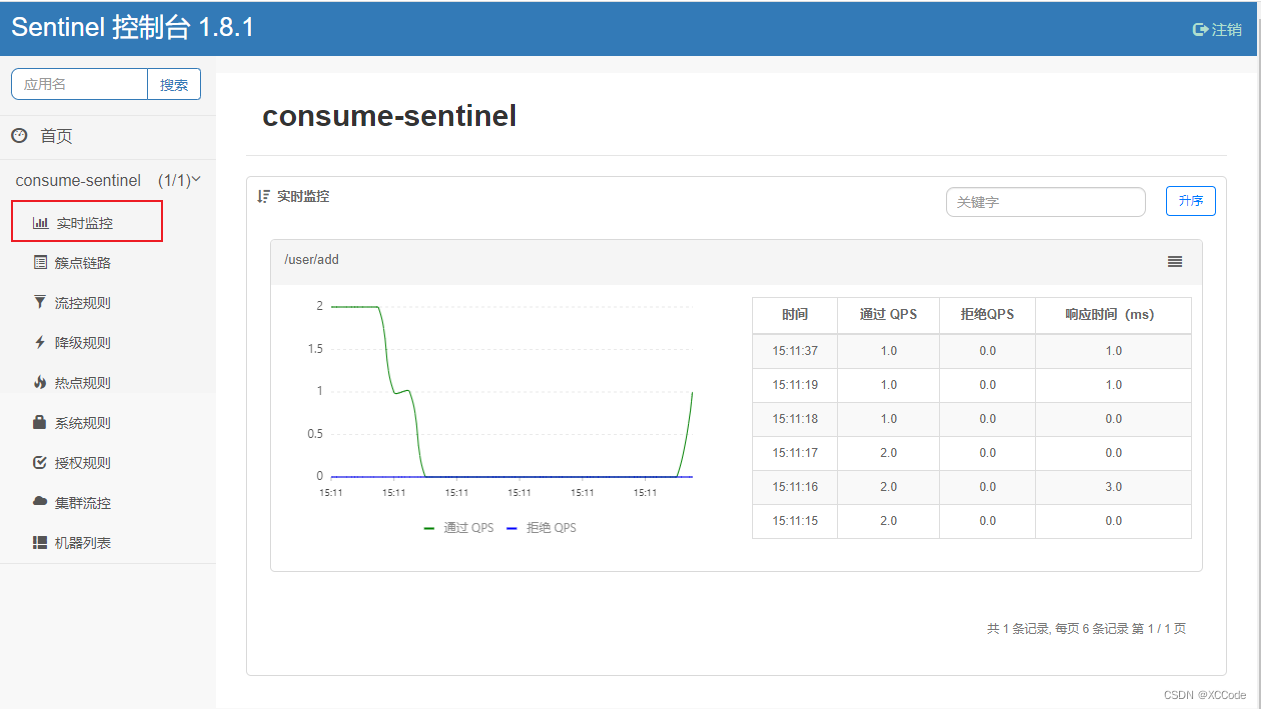
Task: Click the filter icon for 流控规则
Action: click(40, 302)
